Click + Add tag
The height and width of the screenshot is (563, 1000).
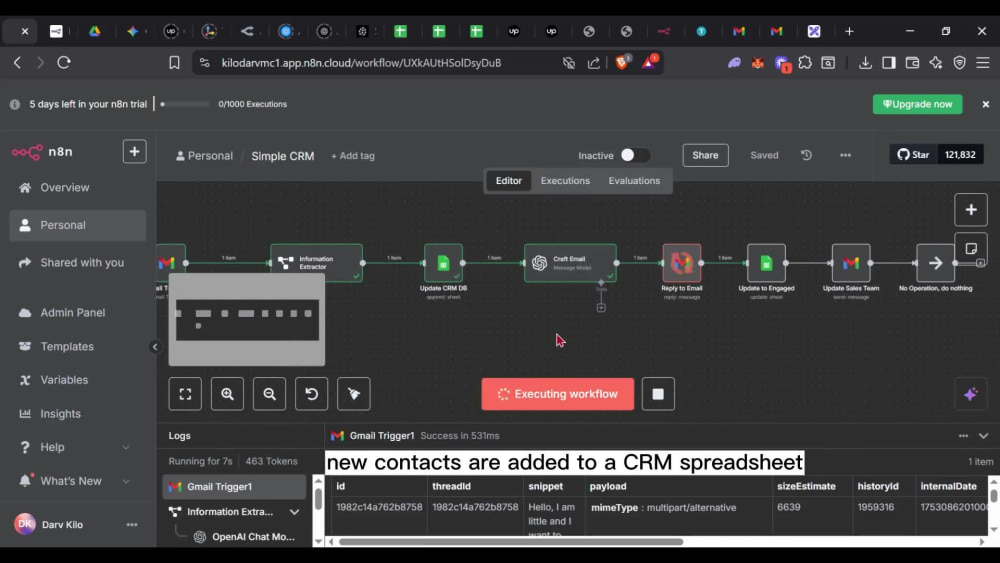[x=353, y=156]
